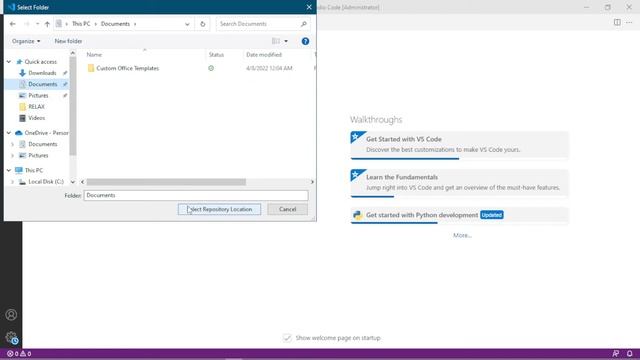This screenshot has width=640, height=360.
Task: Select This PC in navigation pane
Action: click(33, 170)
